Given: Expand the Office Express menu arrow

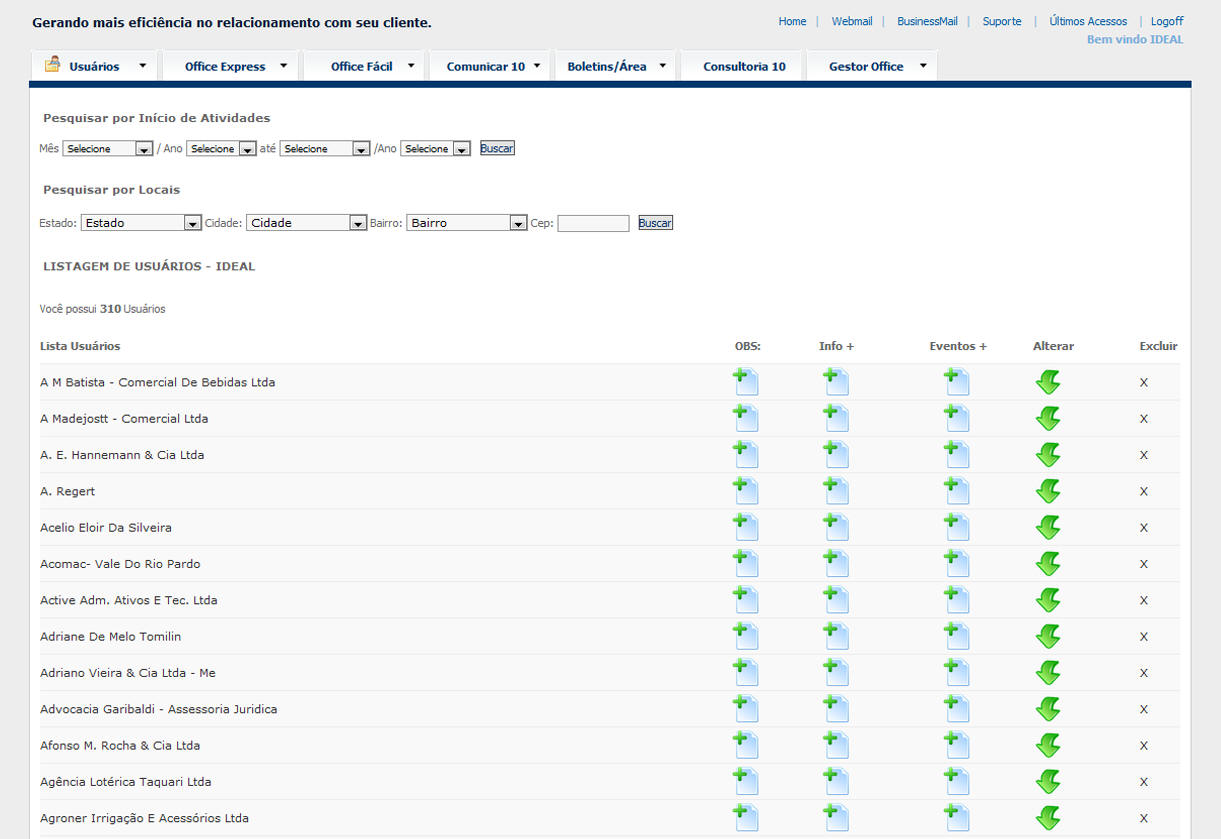Looking at the screenshot, I should (x=283, y=66).
